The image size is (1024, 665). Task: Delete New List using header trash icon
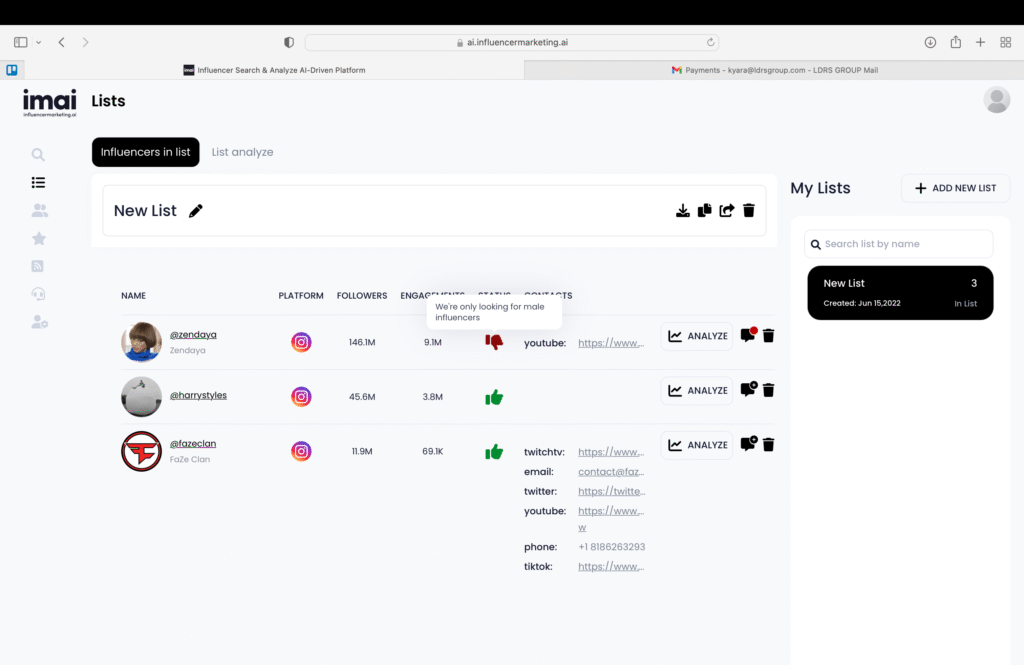coord(749,210)
